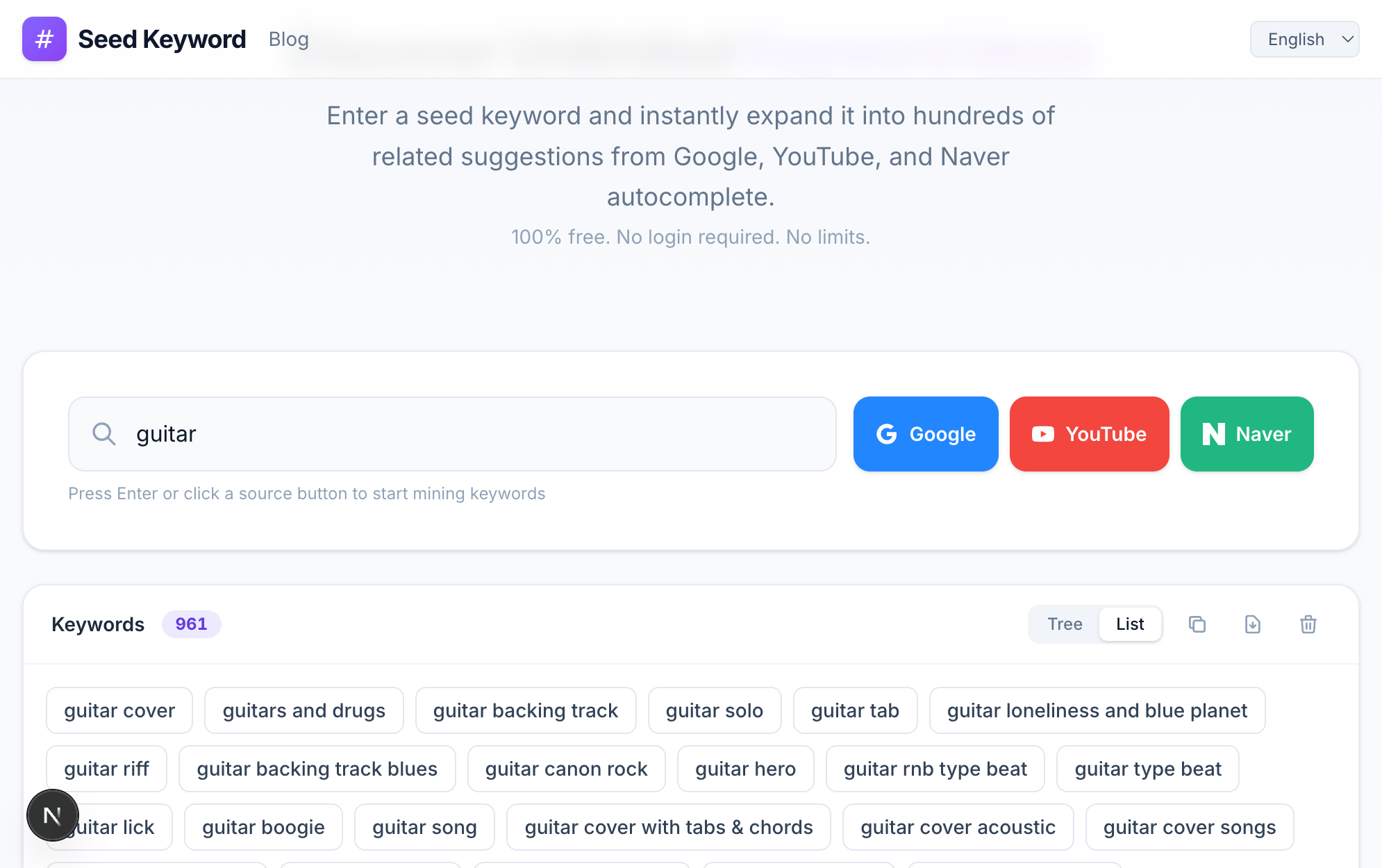Delete keywords with the trash icon
The height and width of the screenshot is (868, 1382).
(1308, 624)
